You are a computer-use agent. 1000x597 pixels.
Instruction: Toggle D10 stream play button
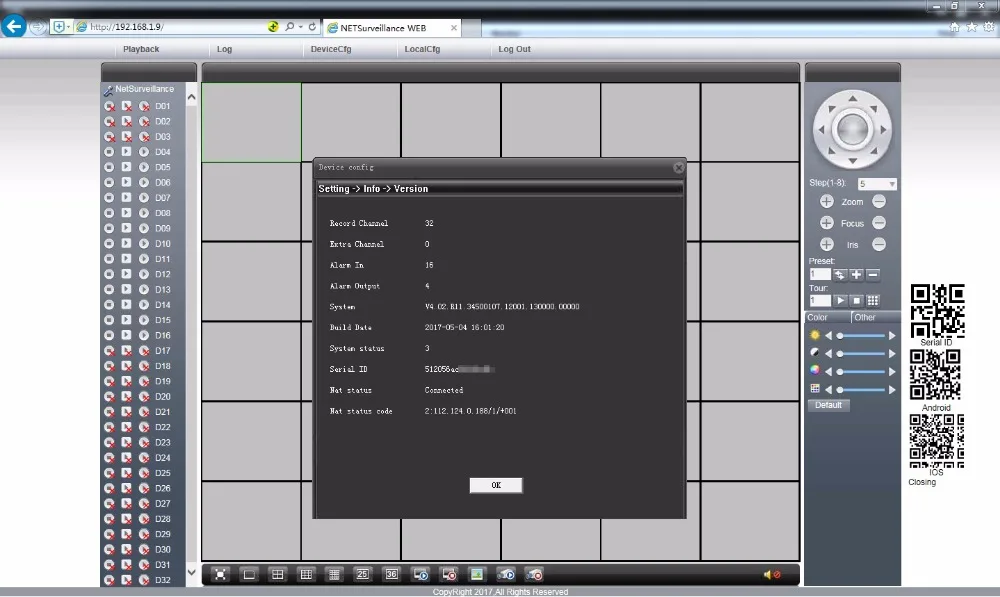coord(126,244)
